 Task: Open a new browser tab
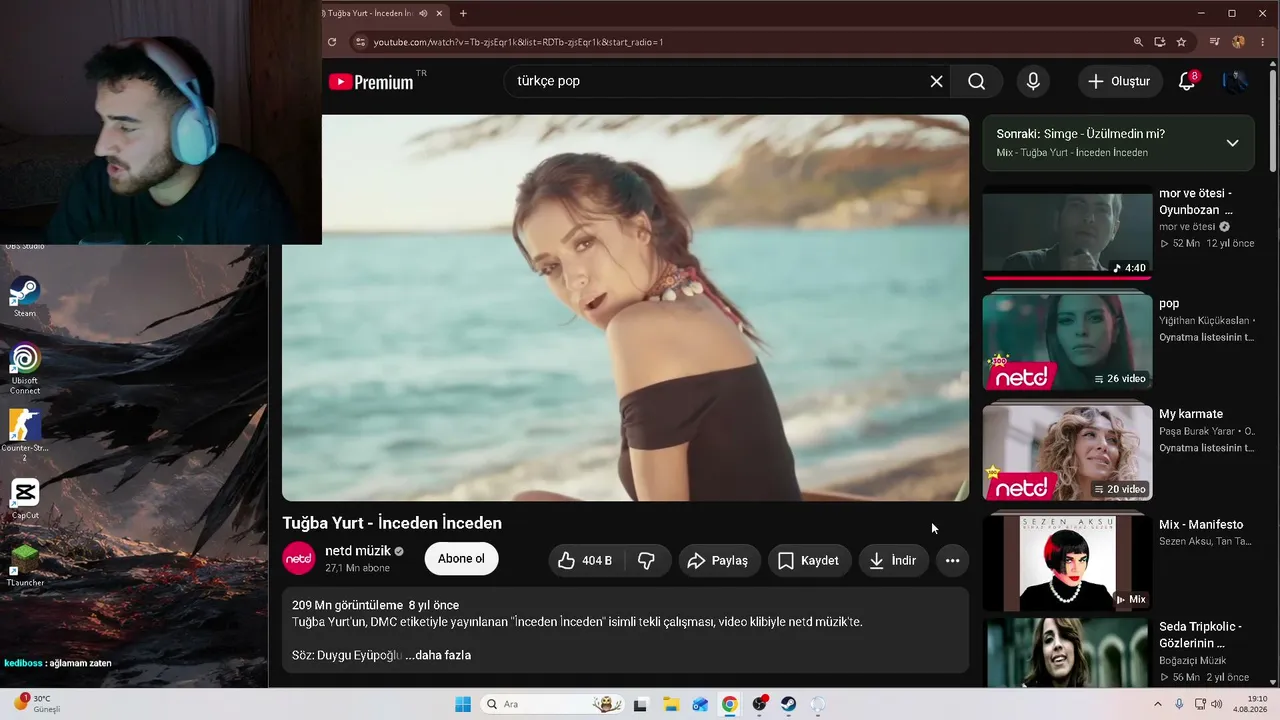click(463, 13)
